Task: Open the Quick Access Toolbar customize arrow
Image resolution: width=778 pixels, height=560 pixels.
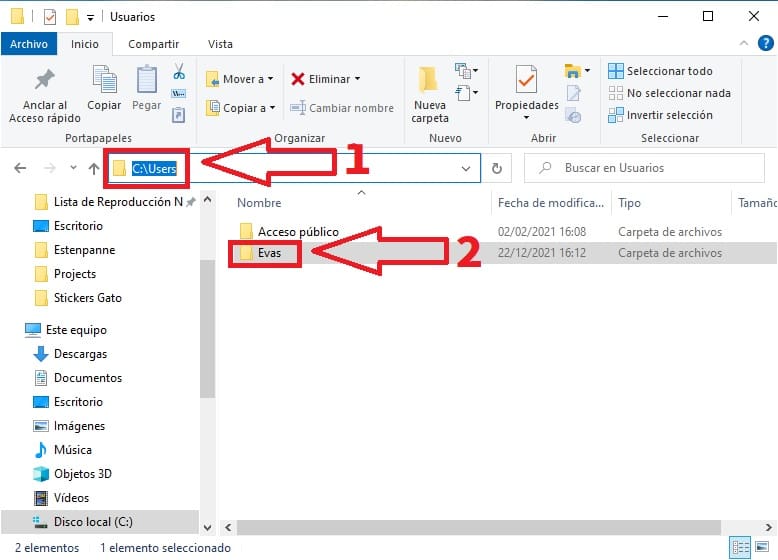Action: [x=90, y=18]
